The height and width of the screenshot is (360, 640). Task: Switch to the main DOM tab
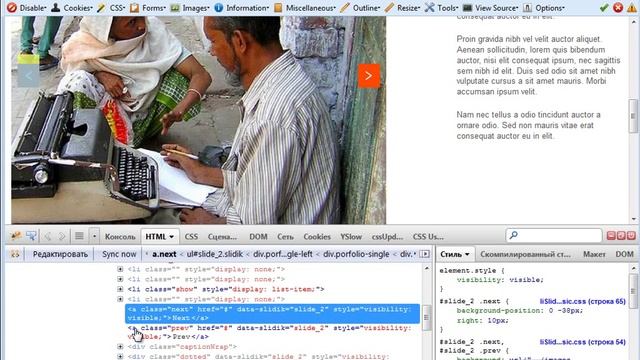258,237
